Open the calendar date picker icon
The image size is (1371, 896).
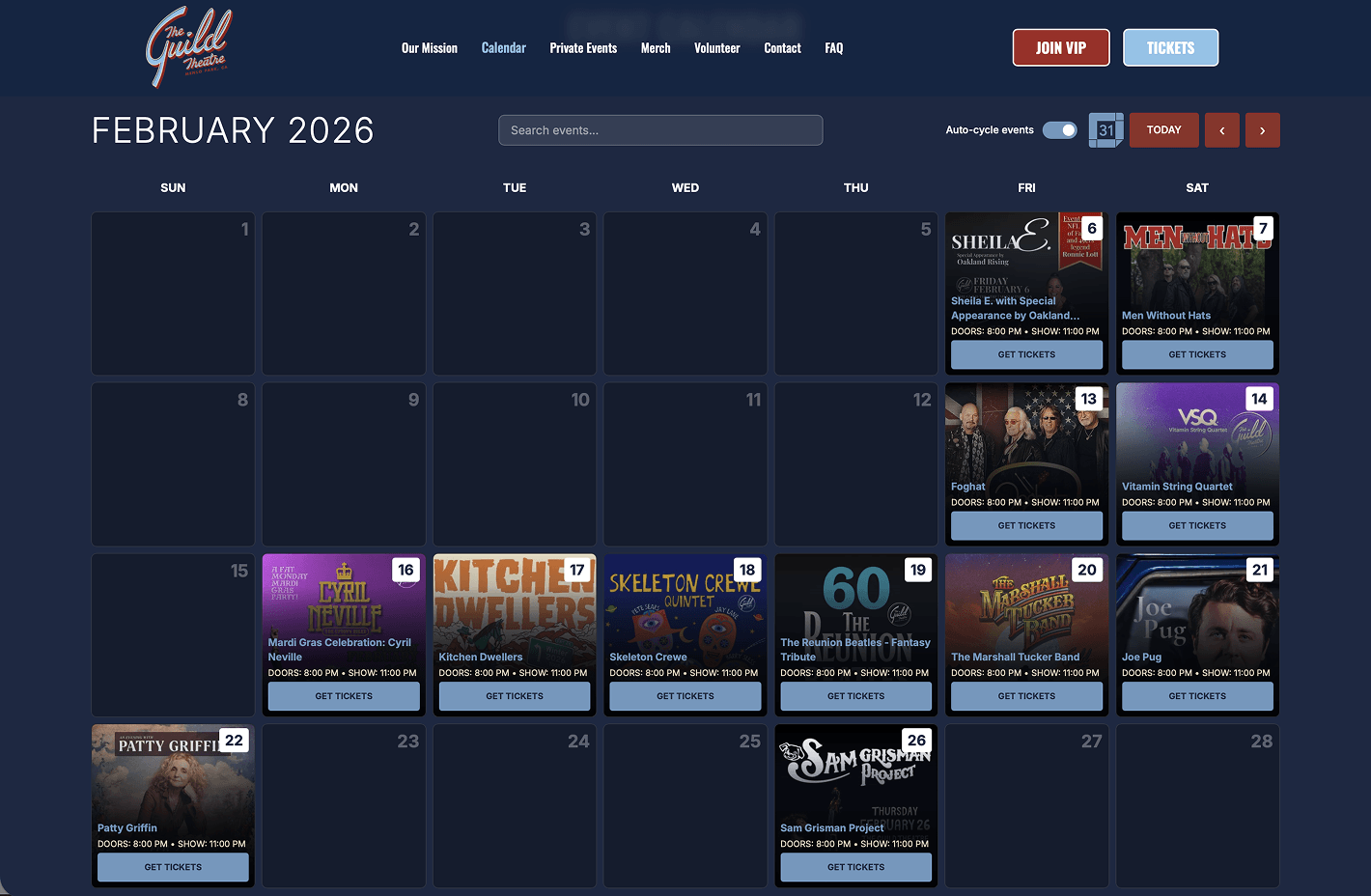[1105, 130]
